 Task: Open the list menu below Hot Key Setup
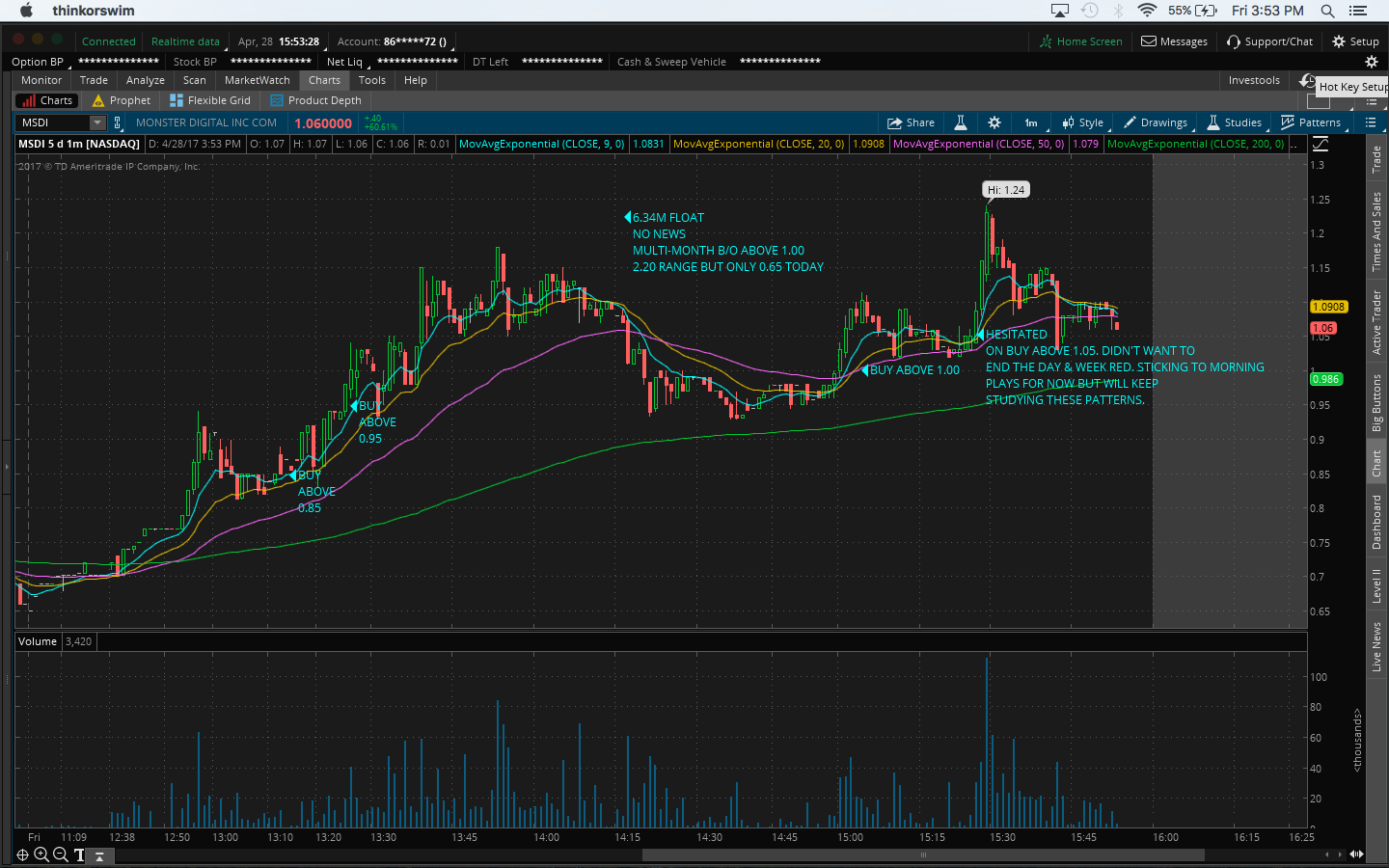tap(1371, 101)
